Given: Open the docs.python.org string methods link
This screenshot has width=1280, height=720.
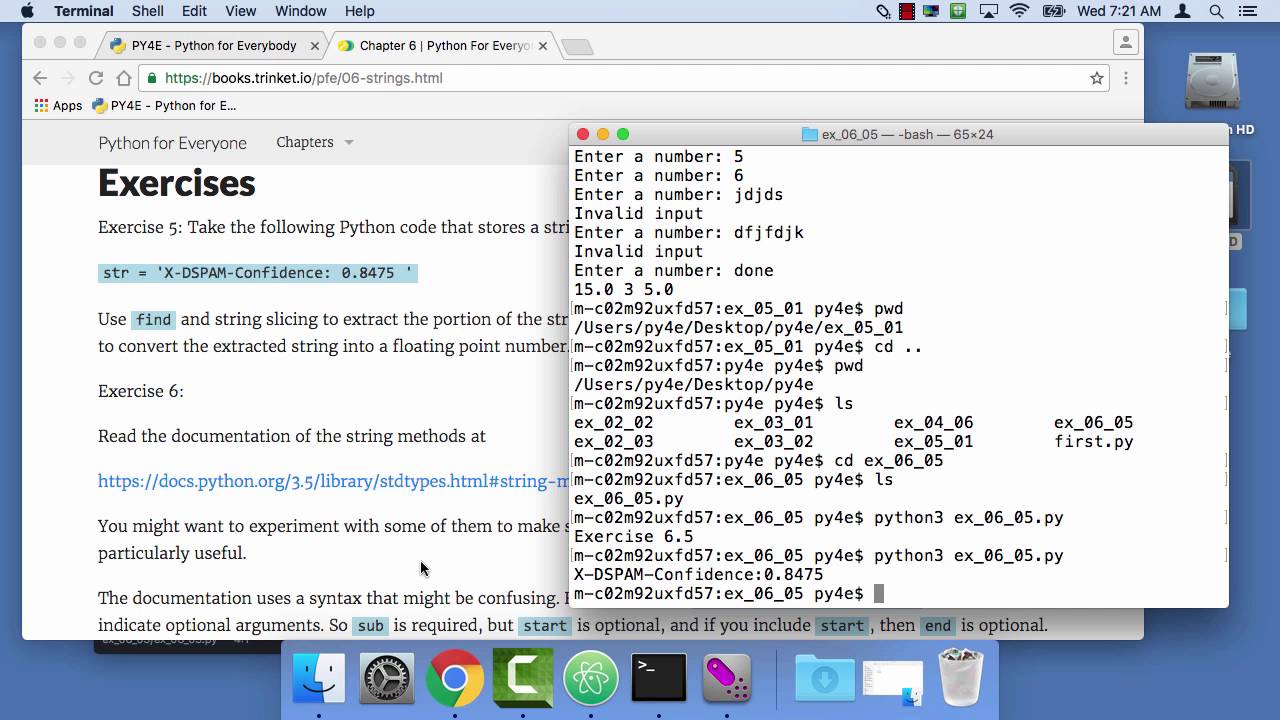Looking at the screenshot, I should 333,481.
